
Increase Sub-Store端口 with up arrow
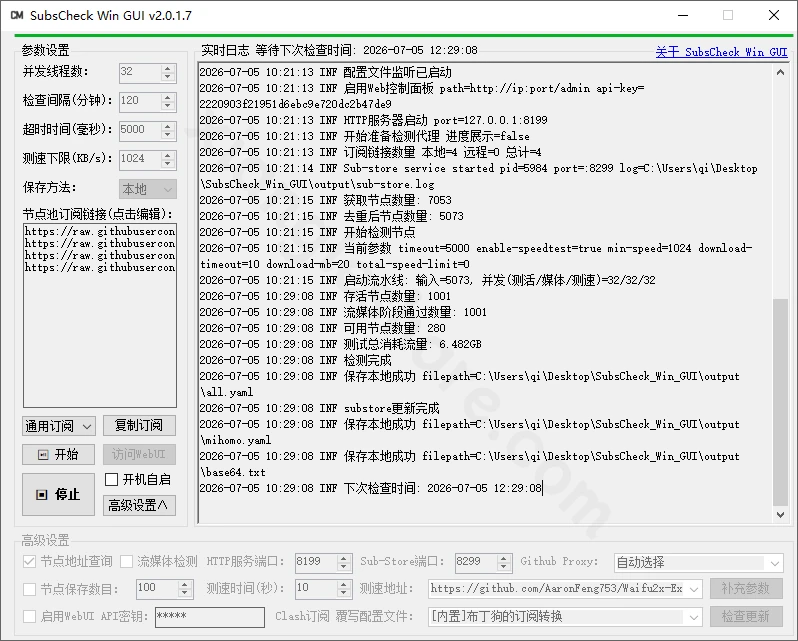(x=504, y=558)
